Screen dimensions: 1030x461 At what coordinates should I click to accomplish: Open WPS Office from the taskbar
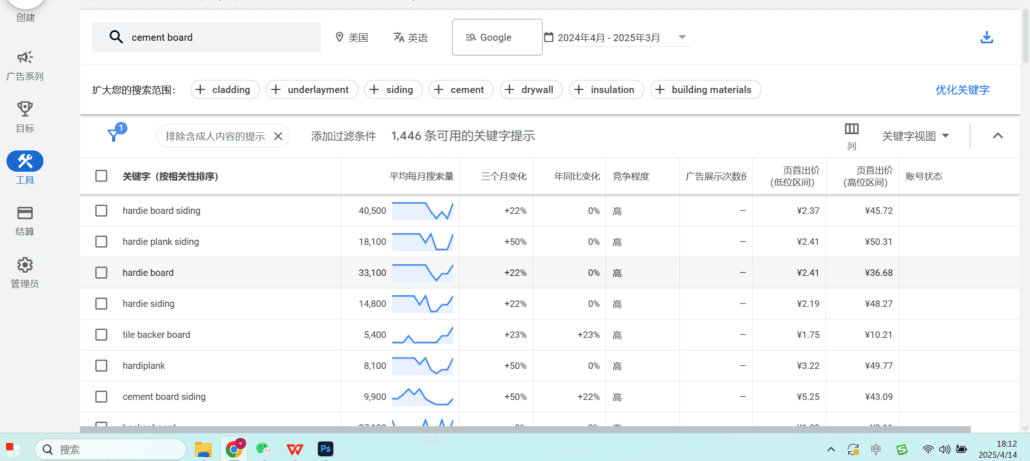coord(294,449)
